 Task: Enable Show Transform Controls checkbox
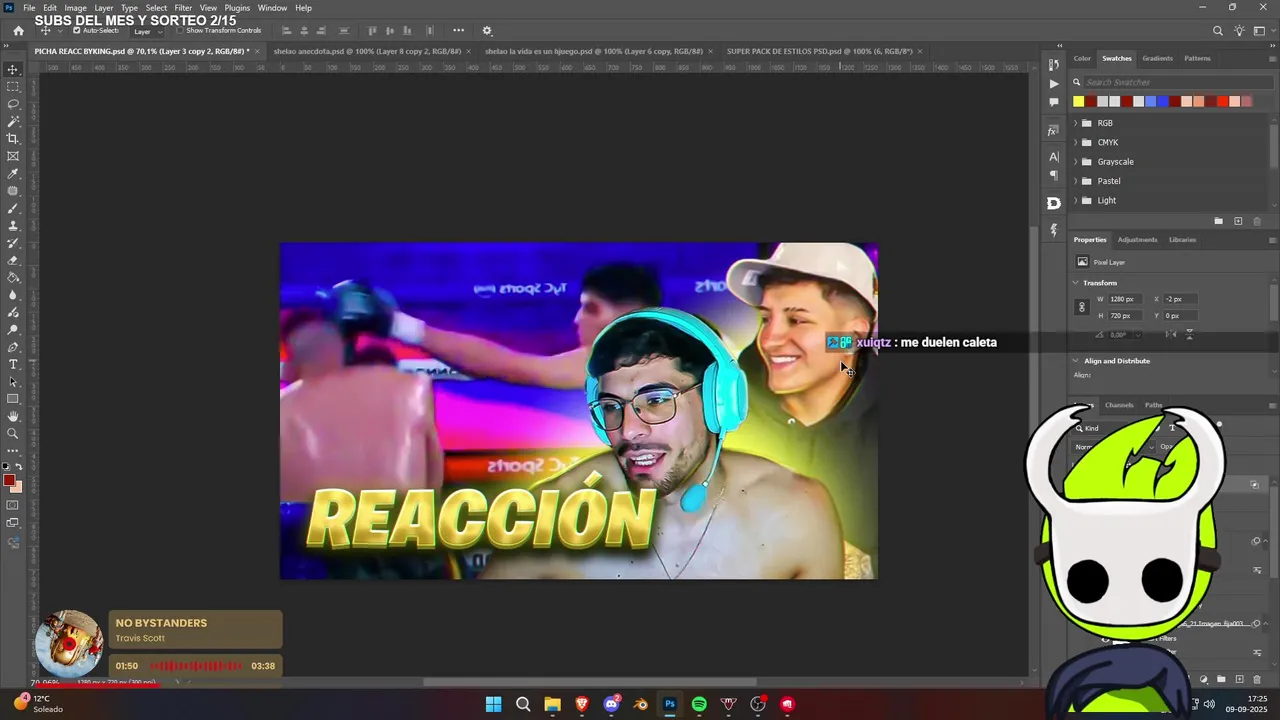click(180, 31)
